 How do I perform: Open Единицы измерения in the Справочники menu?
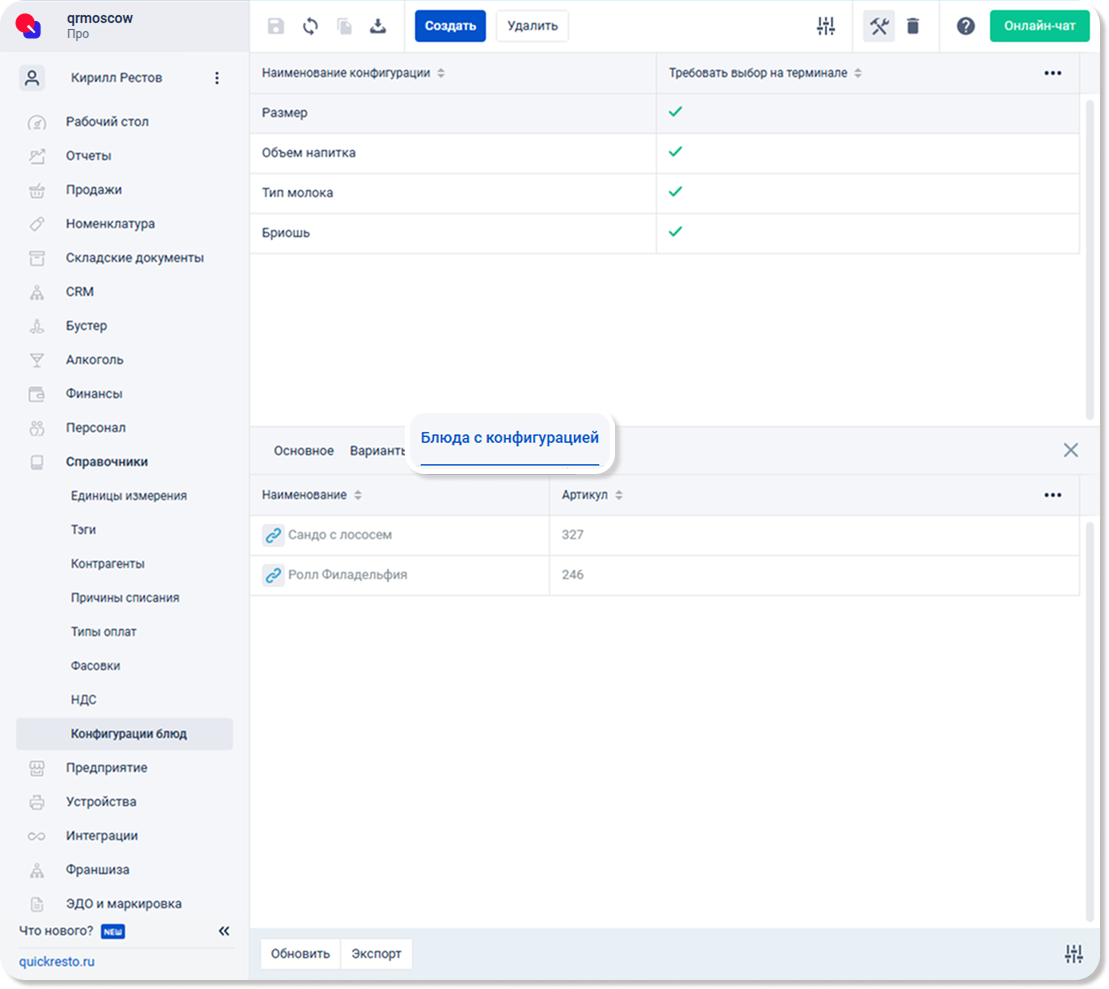(129, 496)
